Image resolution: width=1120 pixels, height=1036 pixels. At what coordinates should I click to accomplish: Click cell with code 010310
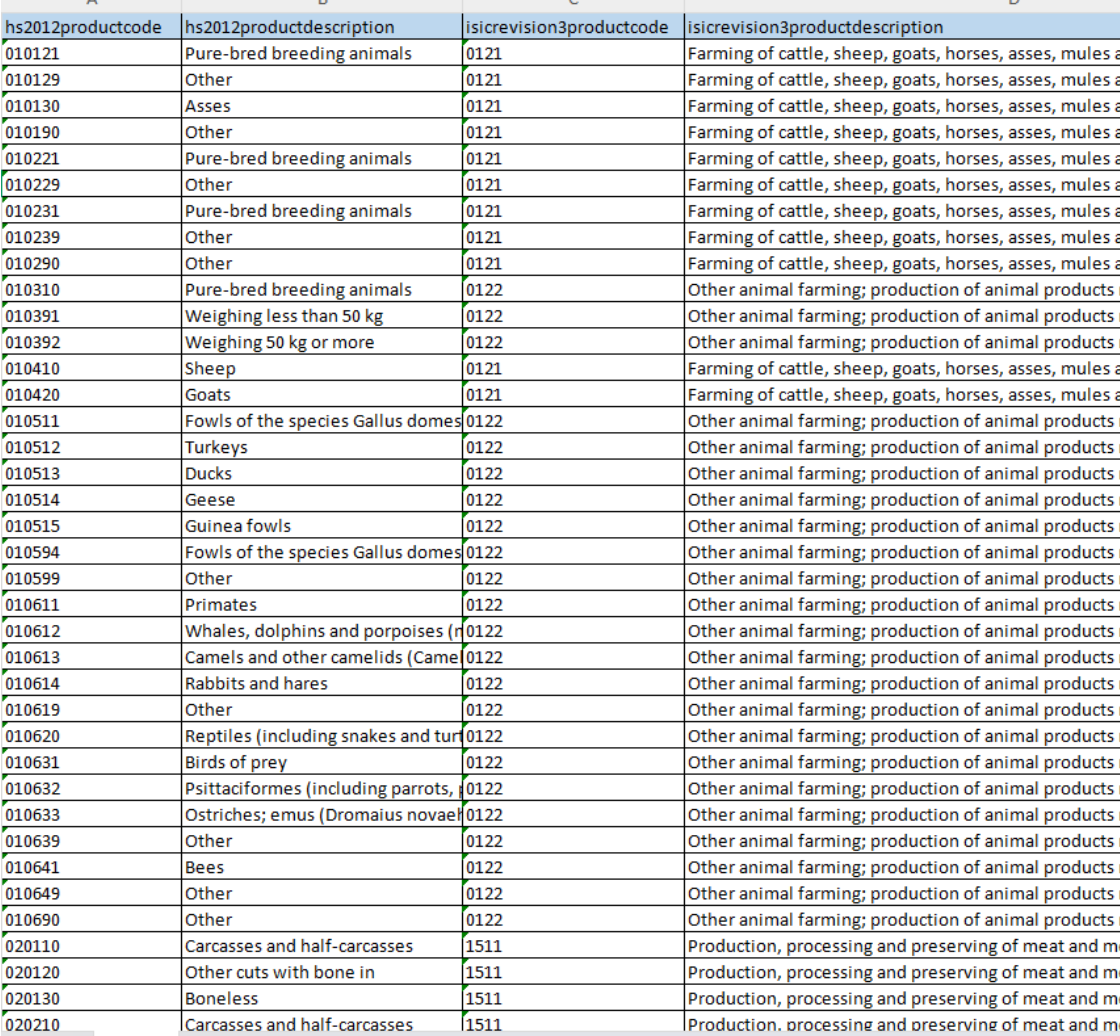coord(91,290)
